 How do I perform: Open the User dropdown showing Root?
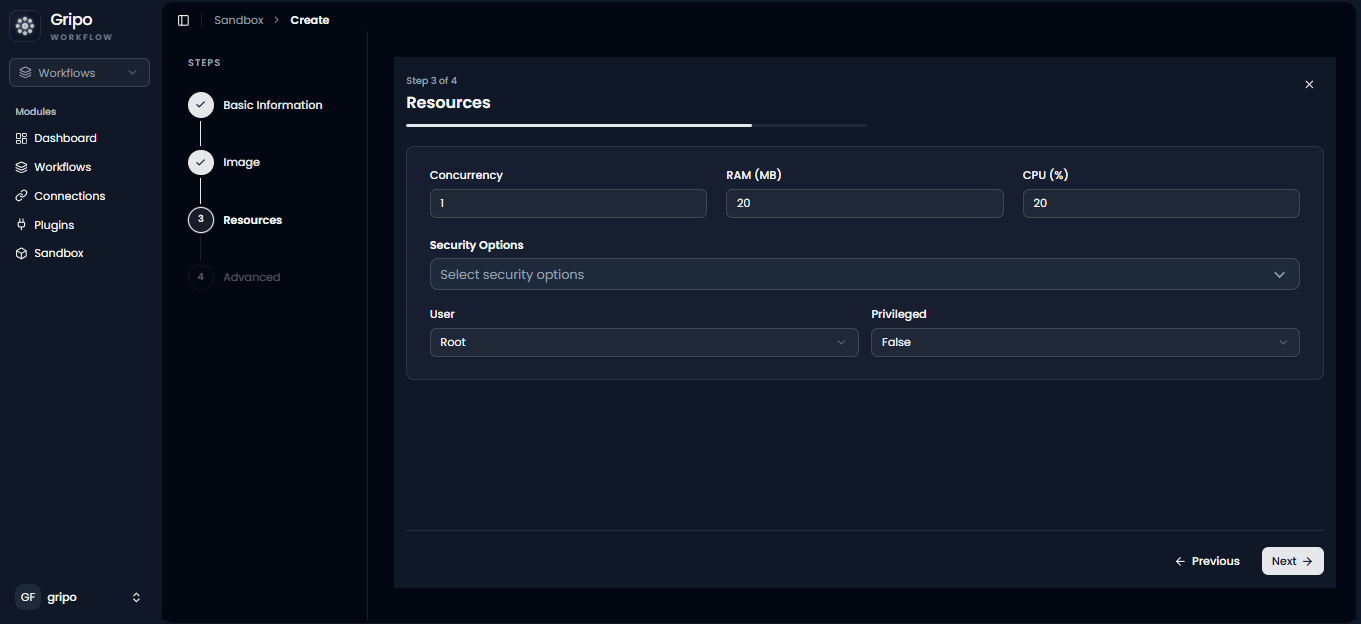644,342
